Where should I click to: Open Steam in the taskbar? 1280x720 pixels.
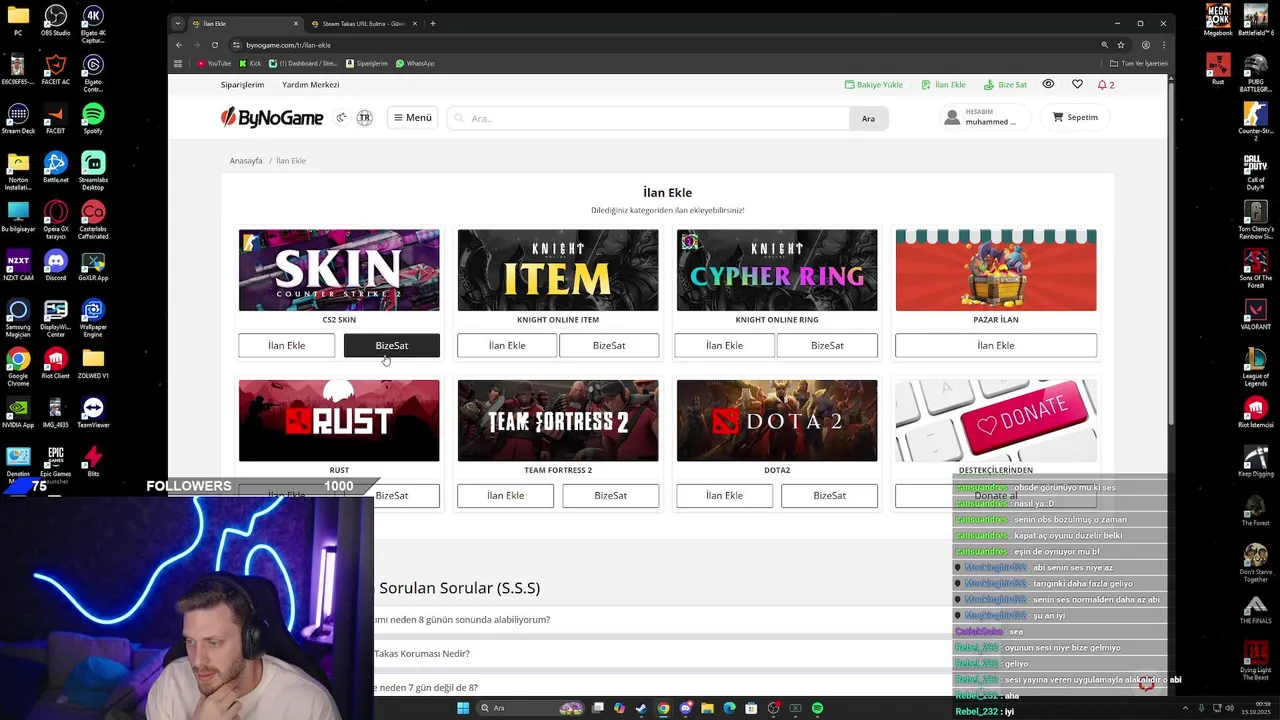641,708
